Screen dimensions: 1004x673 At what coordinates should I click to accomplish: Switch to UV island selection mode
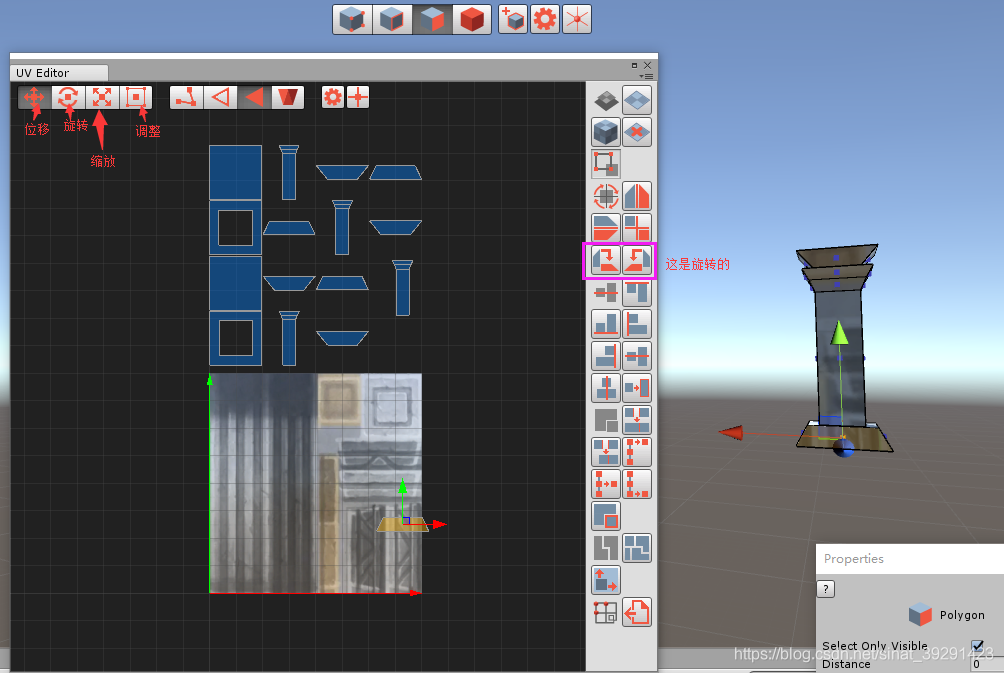click(287, 97)
